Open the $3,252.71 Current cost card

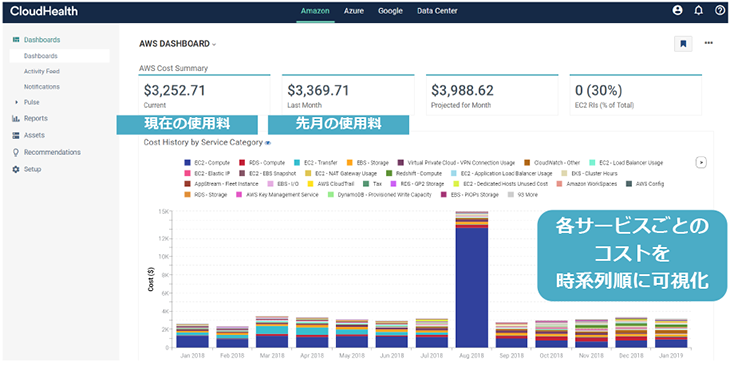(x=204, y=95)
